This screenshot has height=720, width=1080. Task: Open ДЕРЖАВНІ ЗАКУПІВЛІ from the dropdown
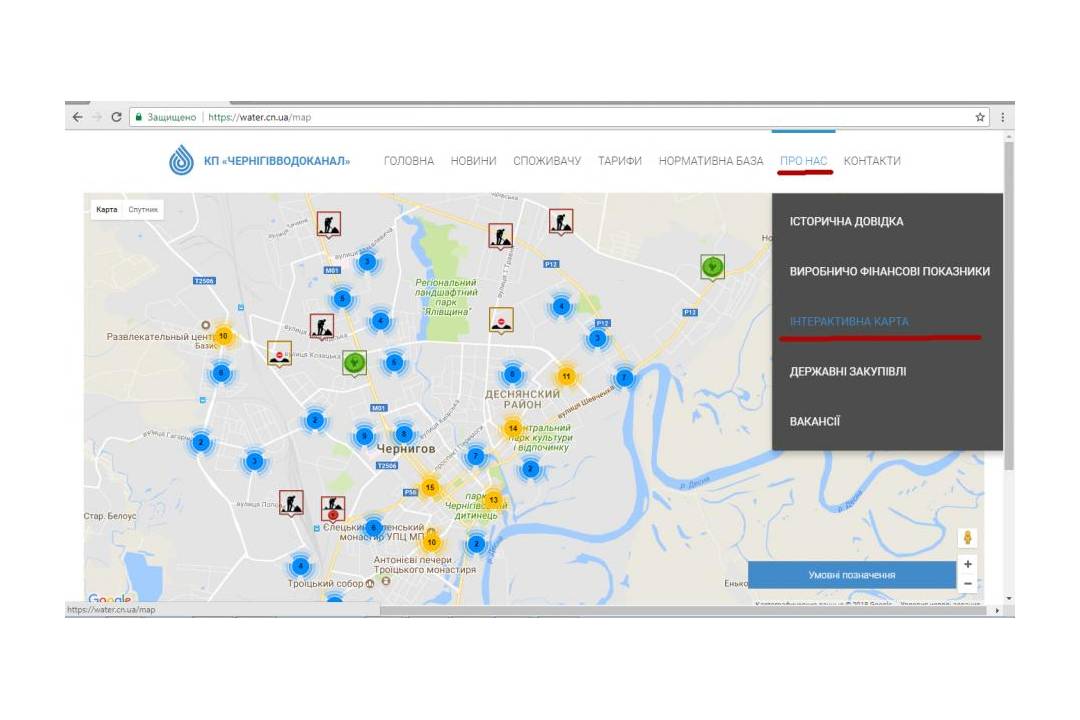(848, 371)
